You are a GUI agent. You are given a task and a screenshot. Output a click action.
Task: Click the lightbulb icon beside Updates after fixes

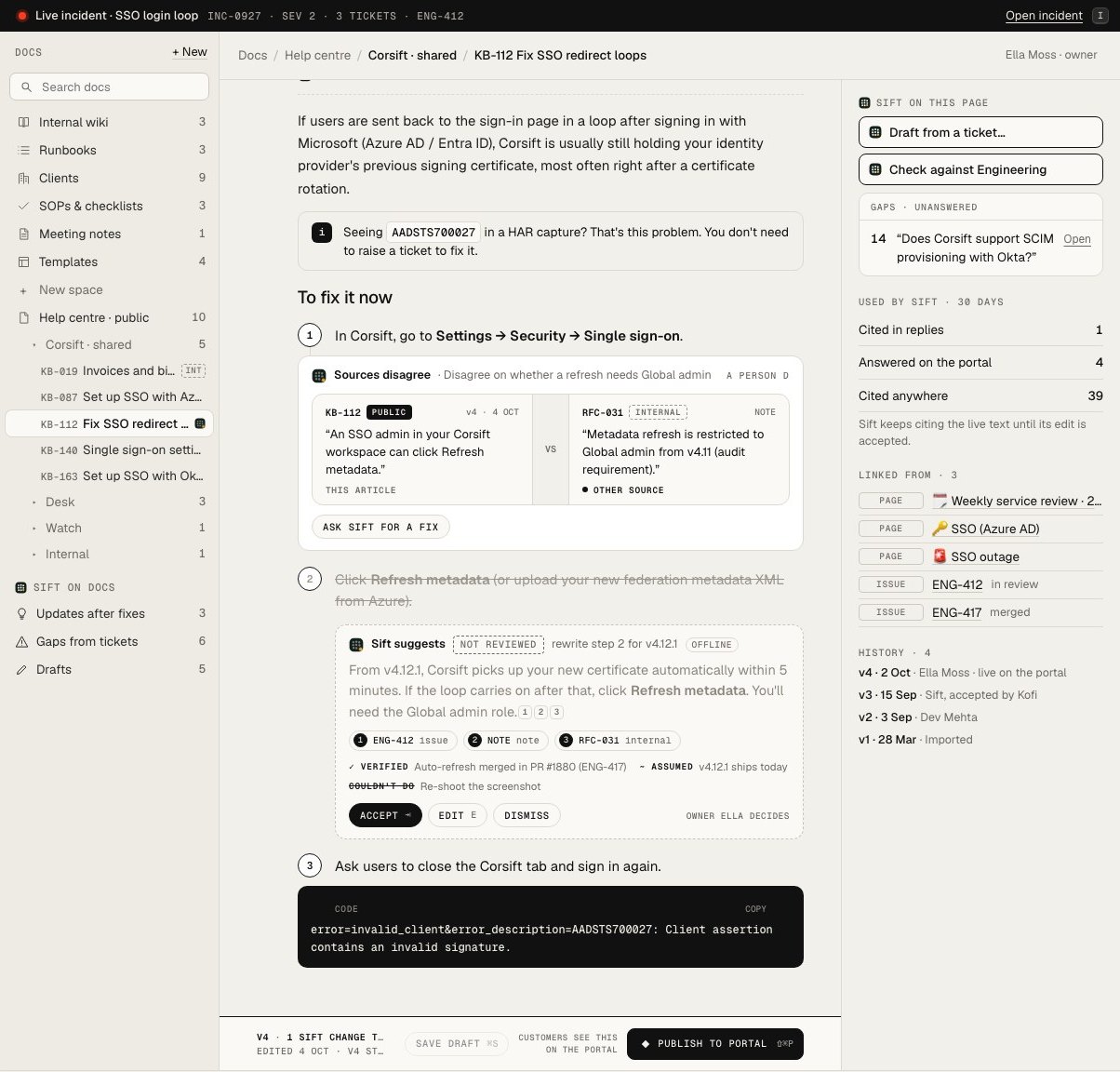(x=22, y=613)
